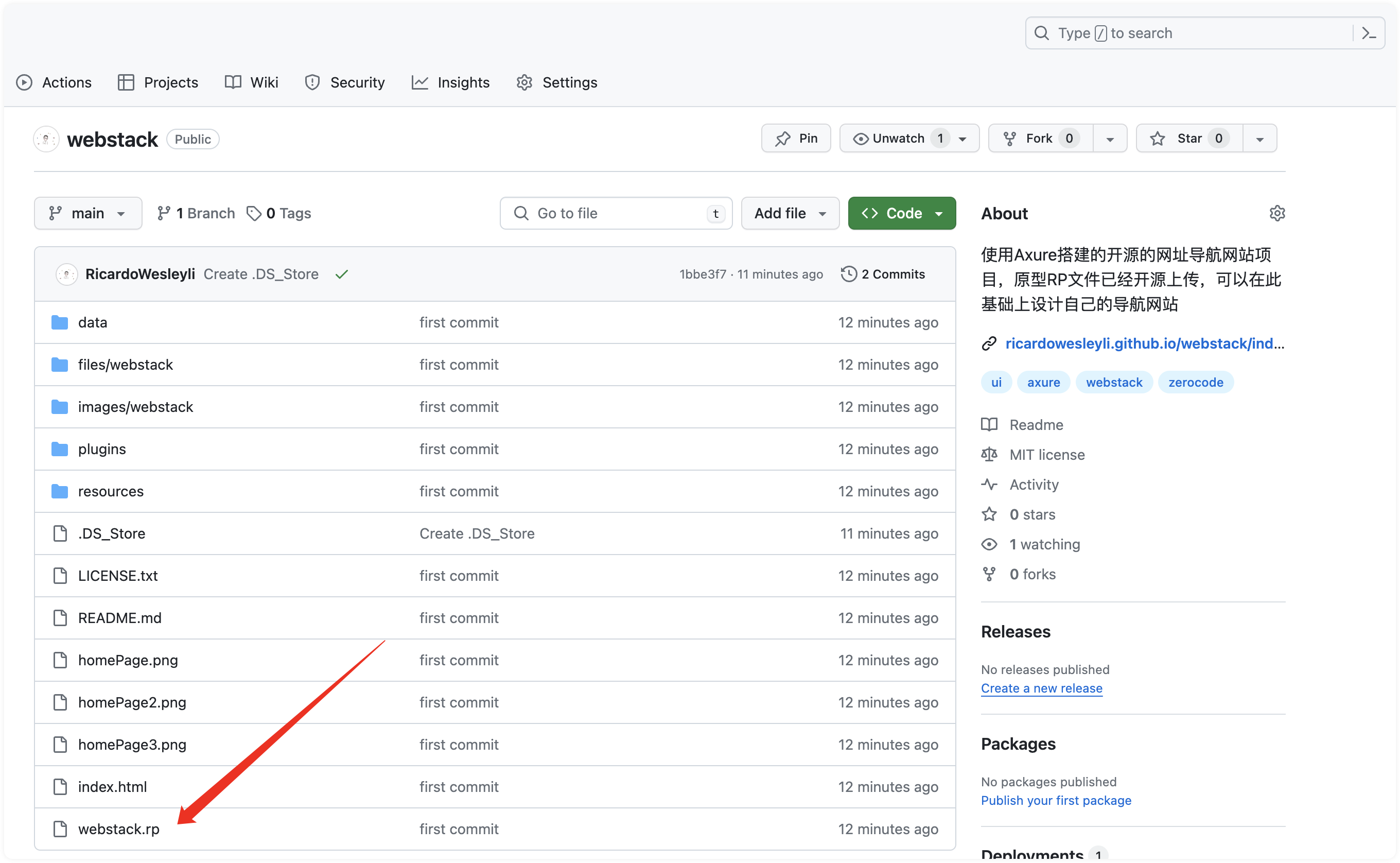View the 2 Commits history
This screenshot has height=863, width=1400.
[x=883, y=274]
